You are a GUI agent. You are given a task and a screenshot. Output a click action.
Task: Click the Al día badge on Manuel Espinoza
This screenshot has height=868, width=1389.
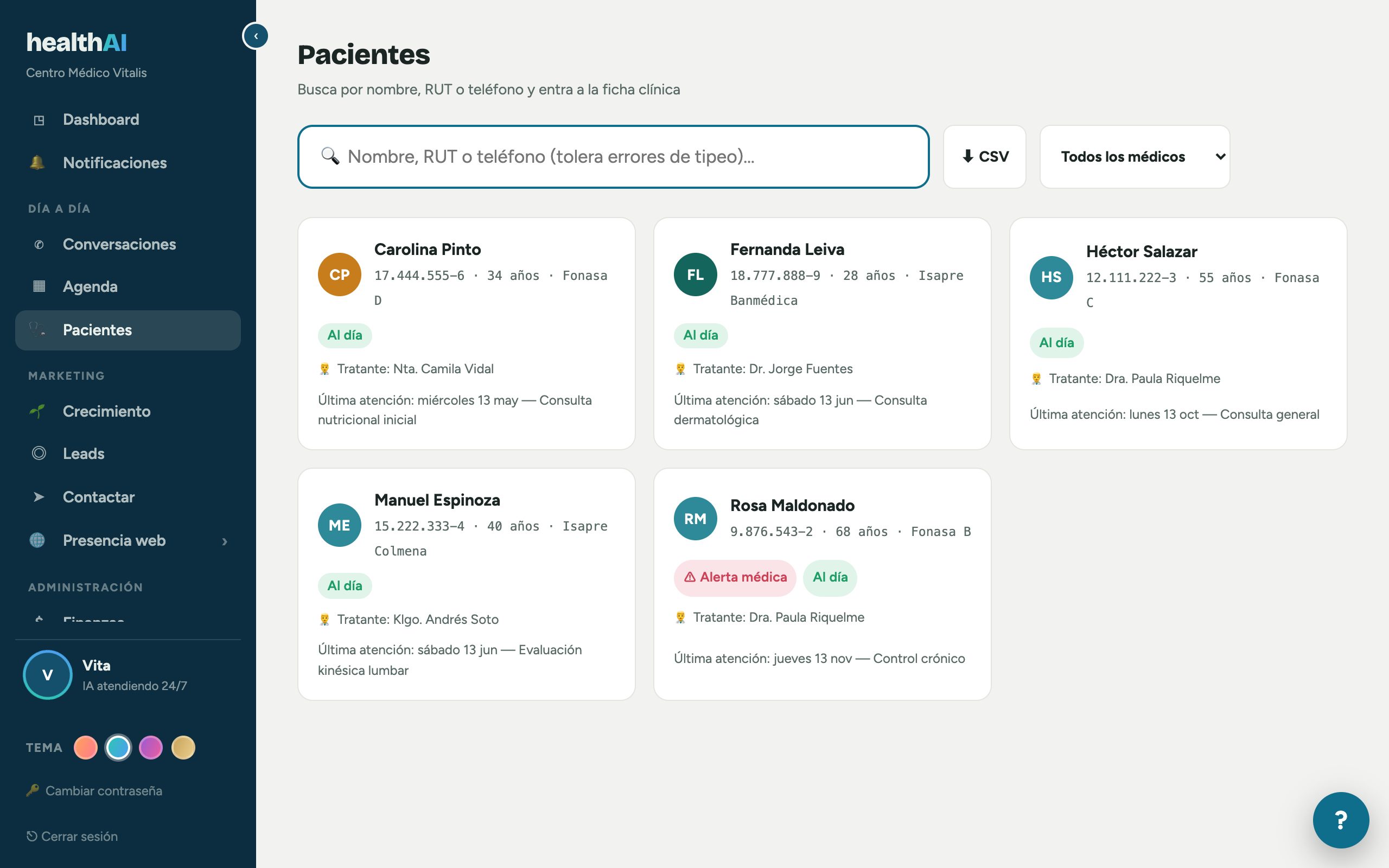coord(345,586)
